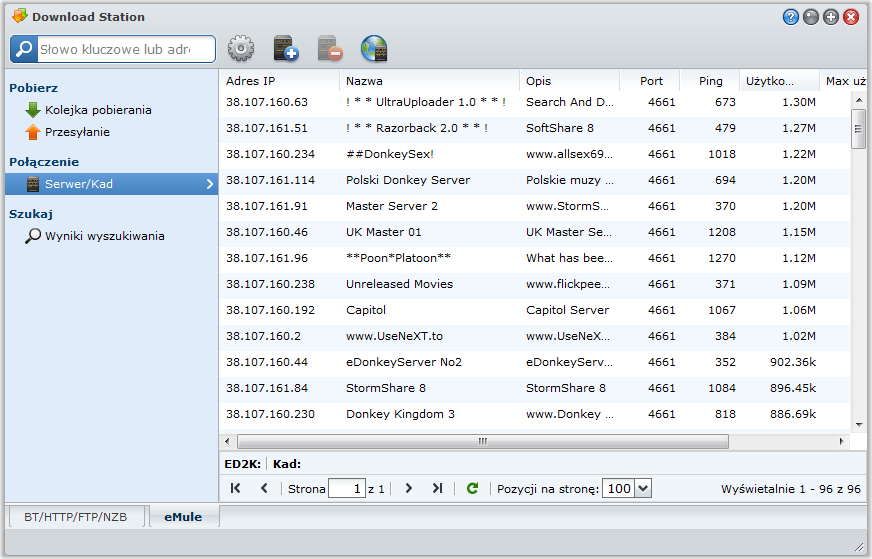Sort by Port column header
872x559 pixels.
tap(650, 81)
